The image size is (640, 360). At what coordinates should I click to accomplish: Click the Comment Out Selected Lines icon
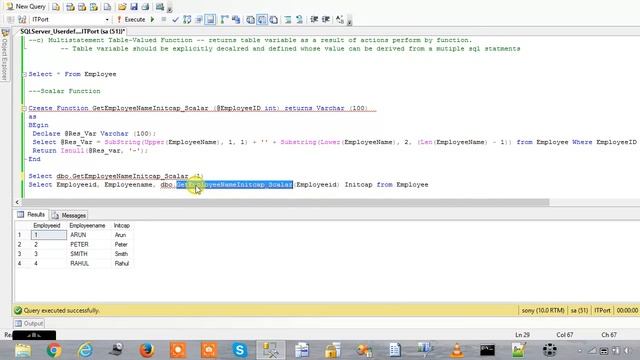(x=288, y=20)
